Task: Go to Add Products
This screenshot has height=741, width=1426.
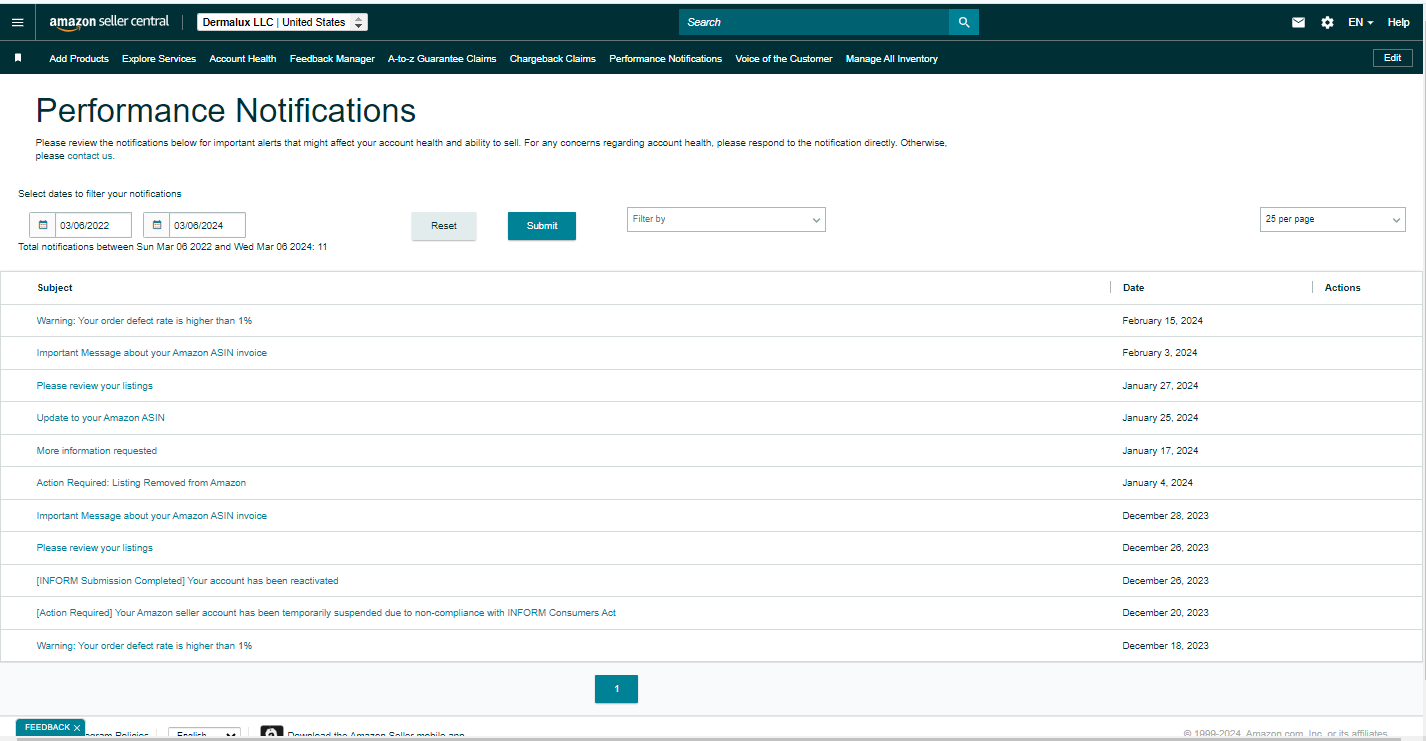Action: (x=79, y=59)
